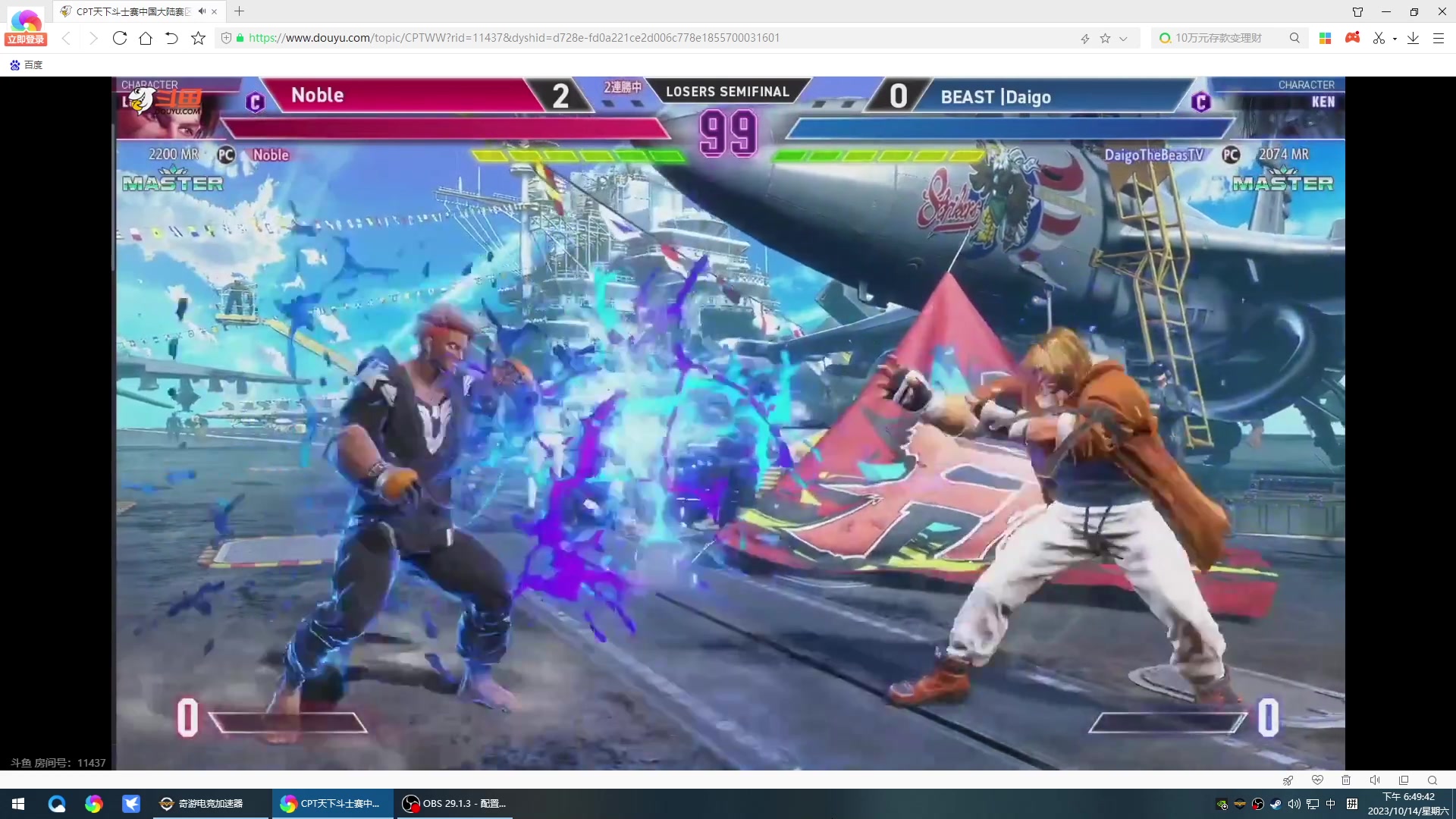Click the douyu.com URL address field
This screenshot has width=1456, height=819.
pyautogui.click(x=514, y=38)
